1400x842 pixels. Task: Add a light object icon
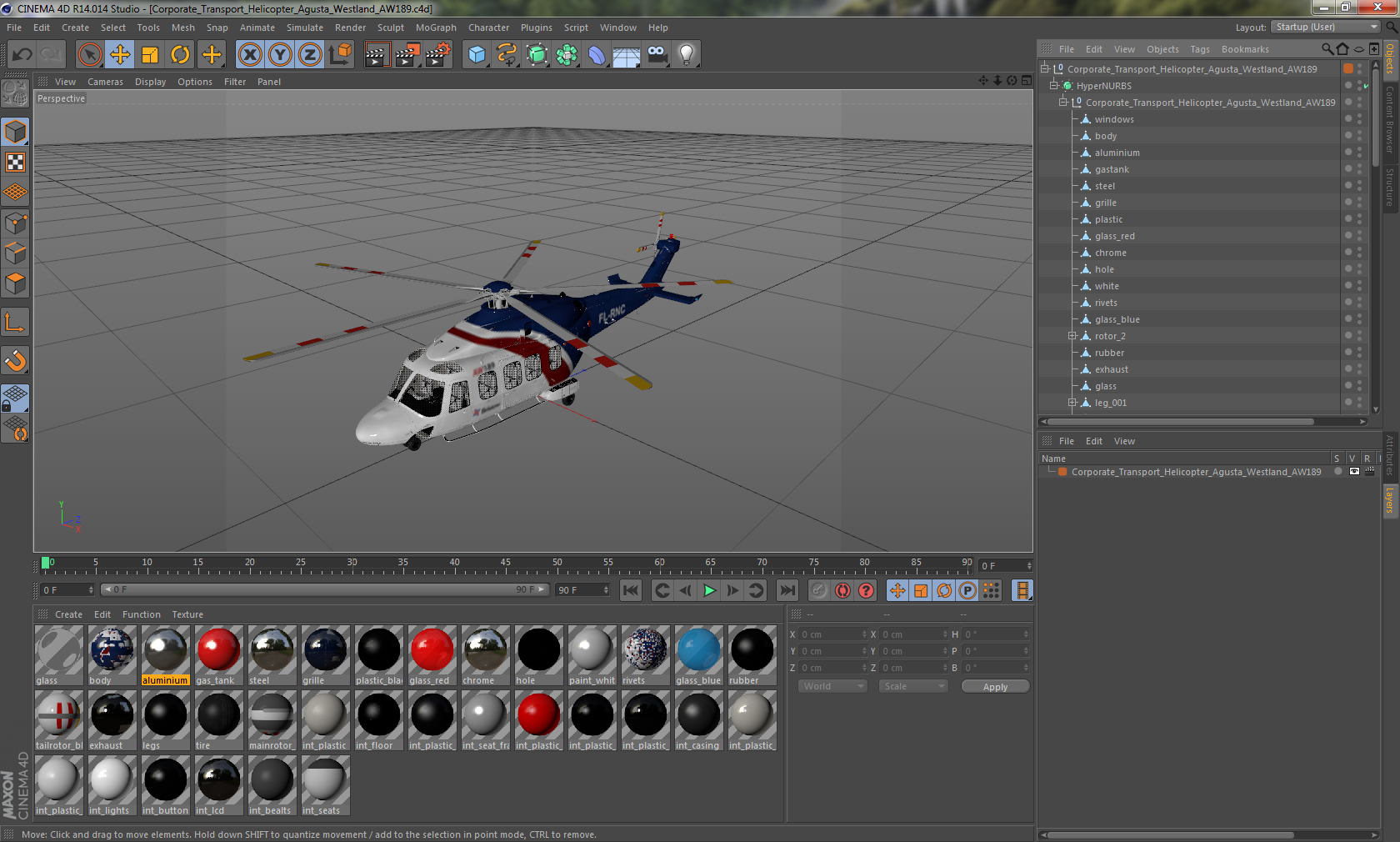pyautogui.click(x=687, y=55)
